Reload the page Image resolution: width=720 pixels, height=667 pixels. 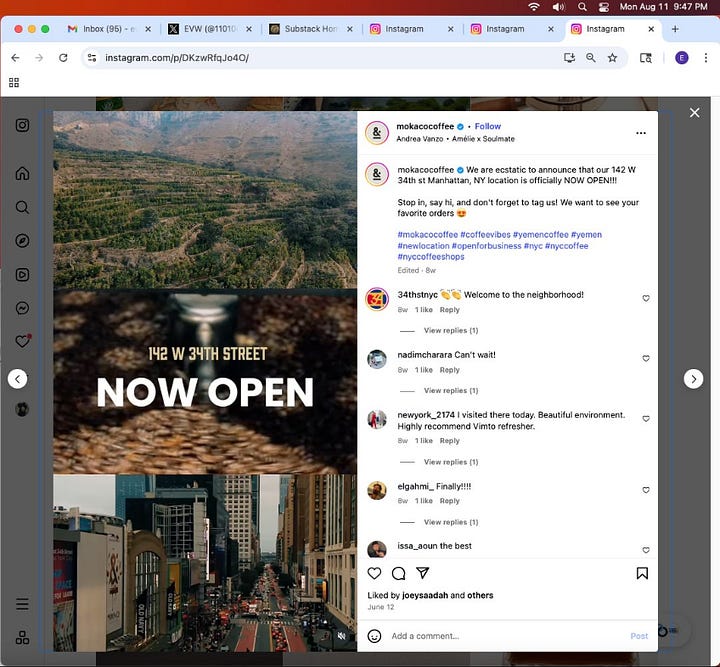(63, 58)
